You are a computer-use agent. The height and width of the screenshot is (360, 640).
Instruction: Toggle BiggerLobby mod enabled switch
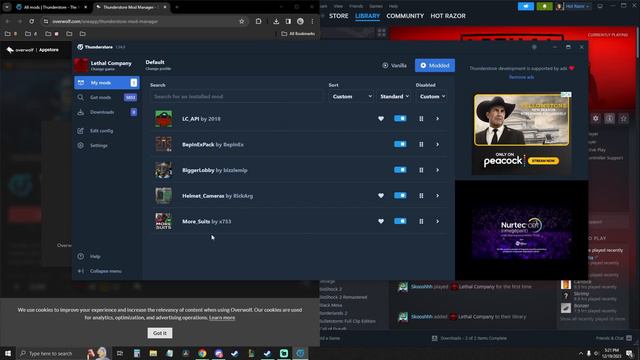pyautogui.click(x=400, y=170)
